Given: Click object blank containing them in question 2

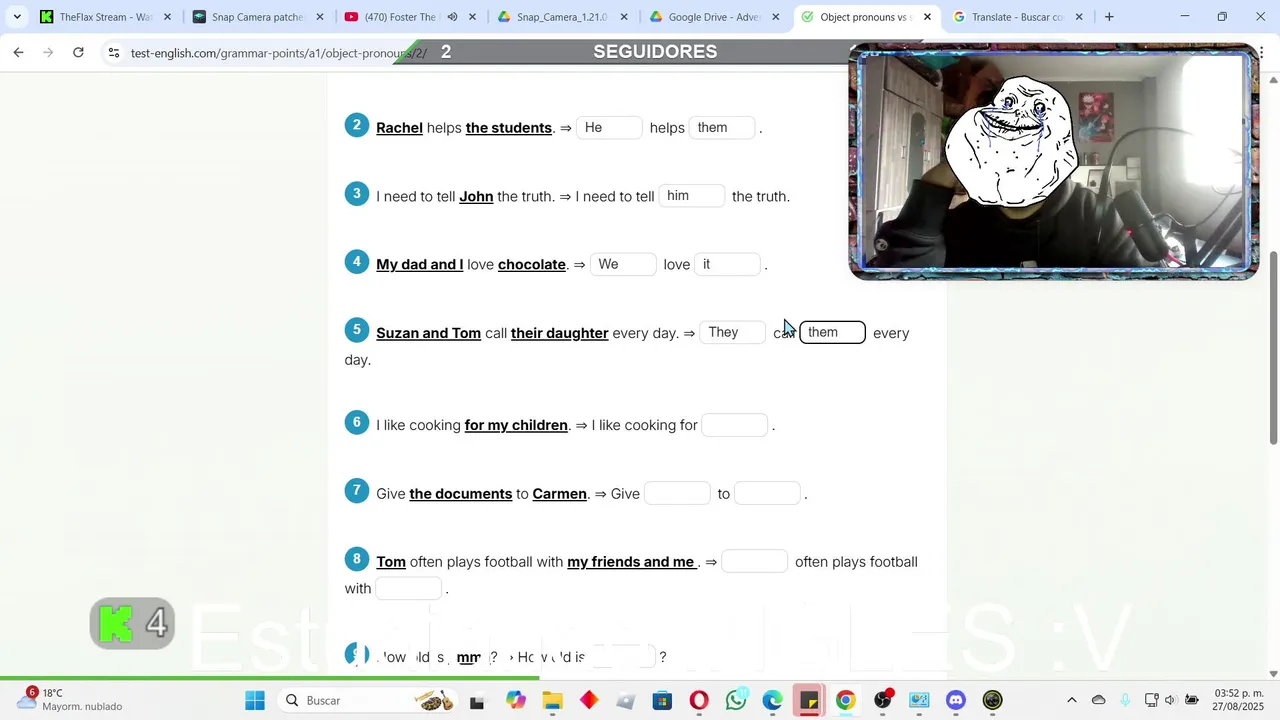Looking at the screenshot, I should [722, 128].
